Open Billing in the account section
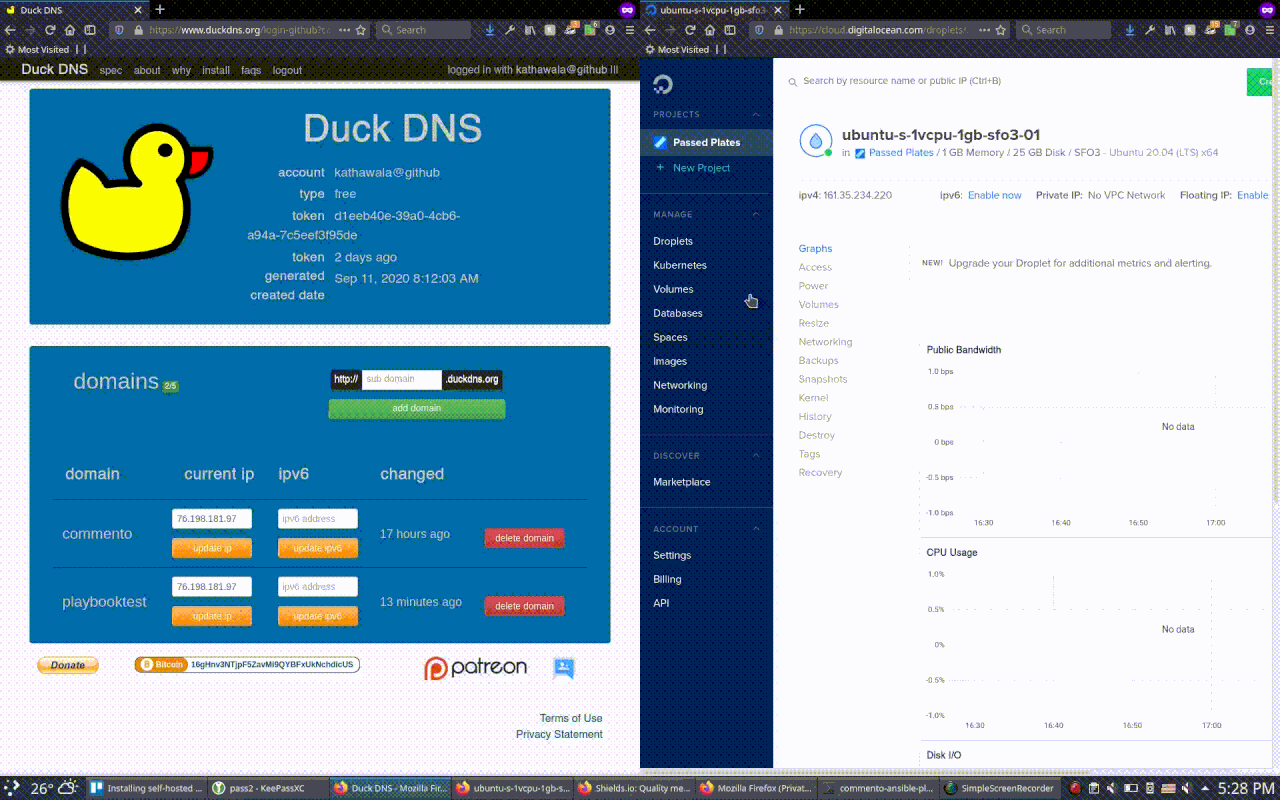1280x800 pixels. pos(667,579)
